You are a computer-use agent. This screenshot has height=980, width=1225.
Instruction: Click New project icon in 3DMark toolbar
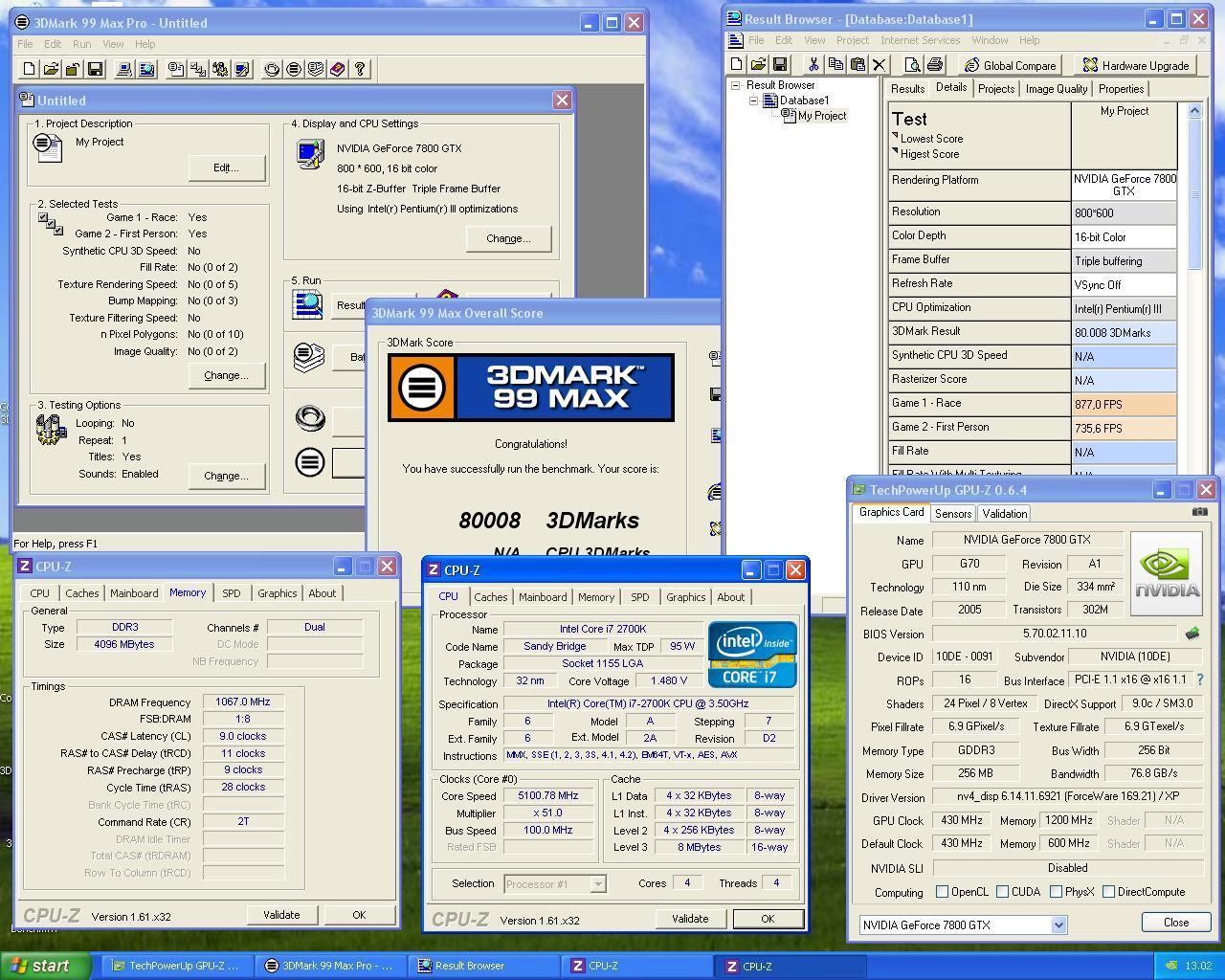[29, 69]
